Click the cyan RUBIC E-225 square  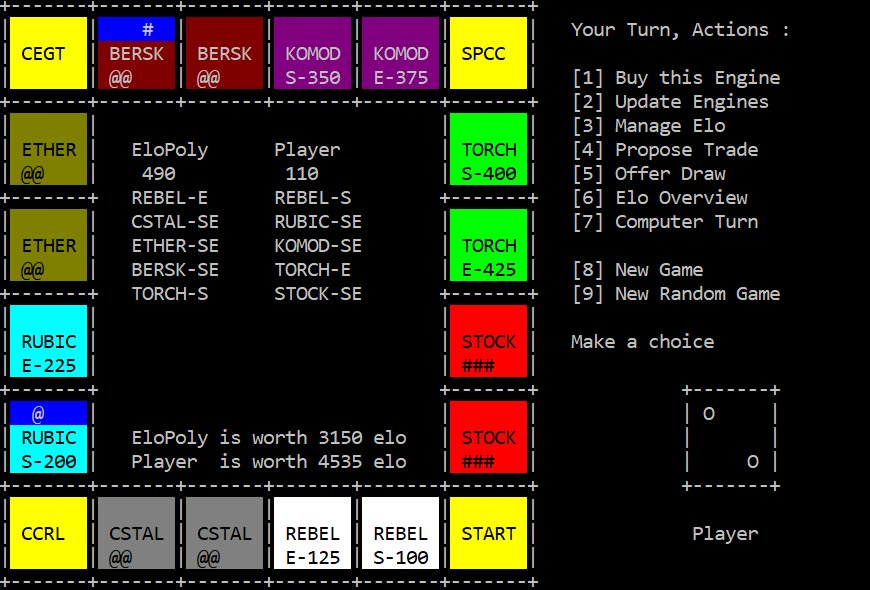click(48, 341)
